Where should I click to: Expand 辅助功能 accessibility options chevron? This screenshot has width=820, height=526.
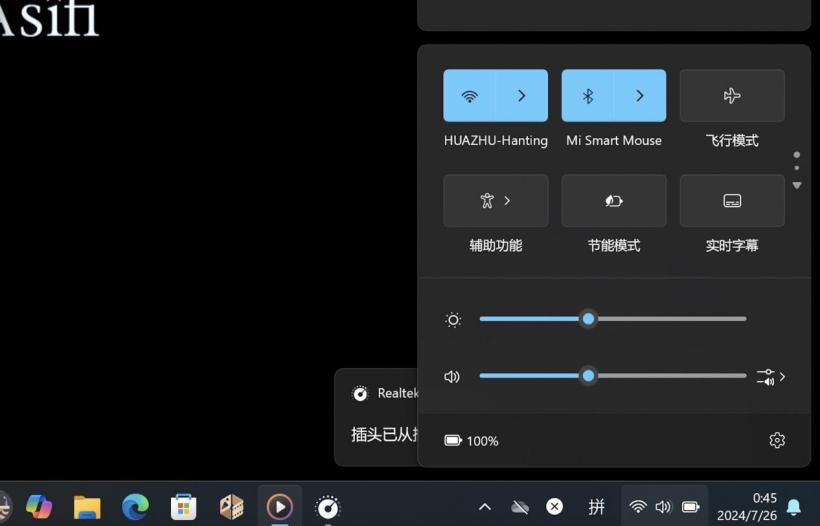507,201
